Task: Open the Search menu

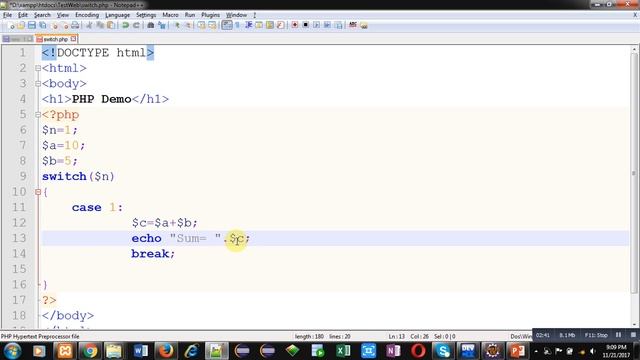Action: click(x=42, y=15)
